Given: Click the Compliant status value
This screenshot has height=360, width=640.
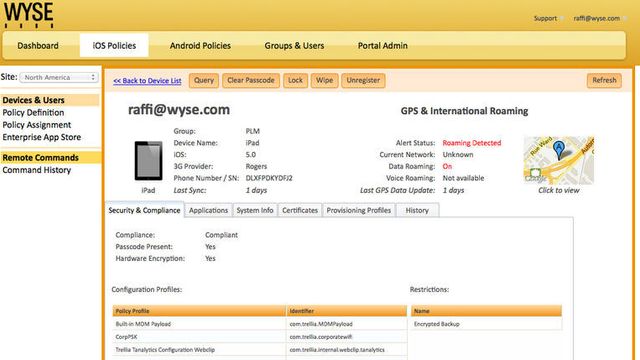Looking at the screenshot, I should point(221,235).
